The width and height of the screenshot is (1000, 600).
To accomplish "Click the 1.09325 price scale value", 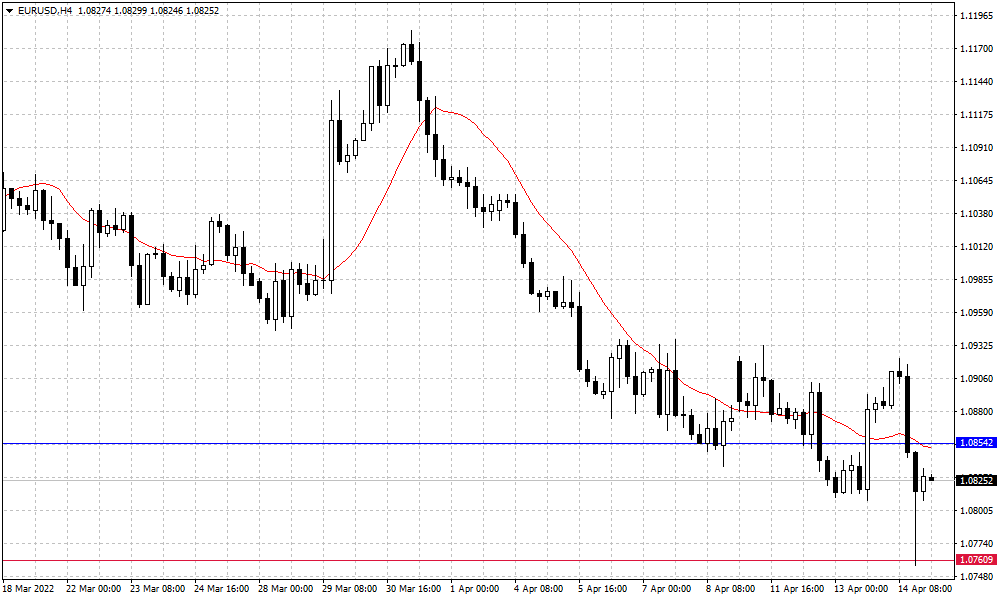I will tap(976, 346).
